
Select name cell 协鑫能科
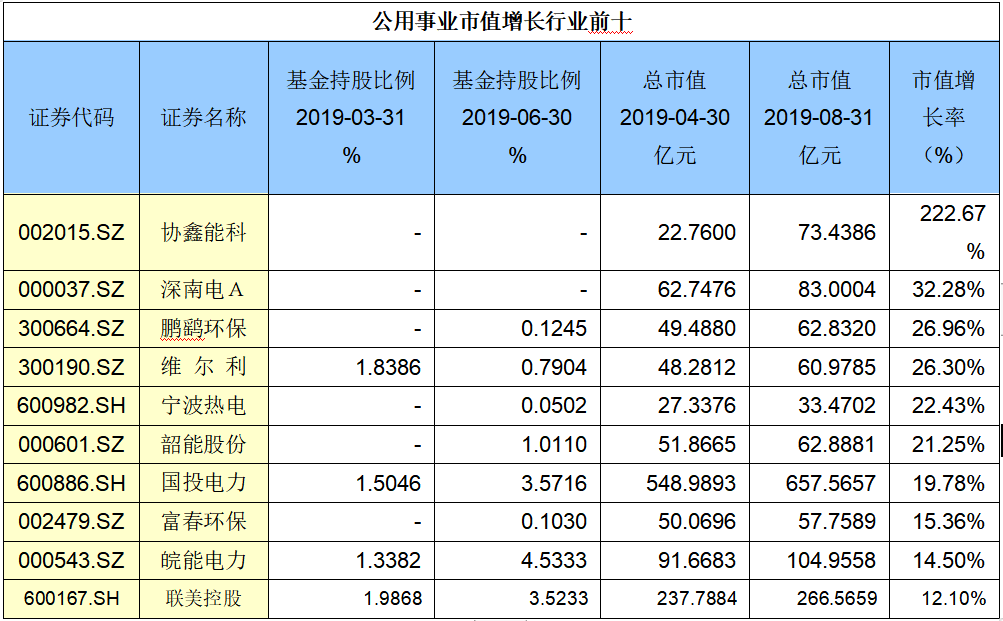203,232
